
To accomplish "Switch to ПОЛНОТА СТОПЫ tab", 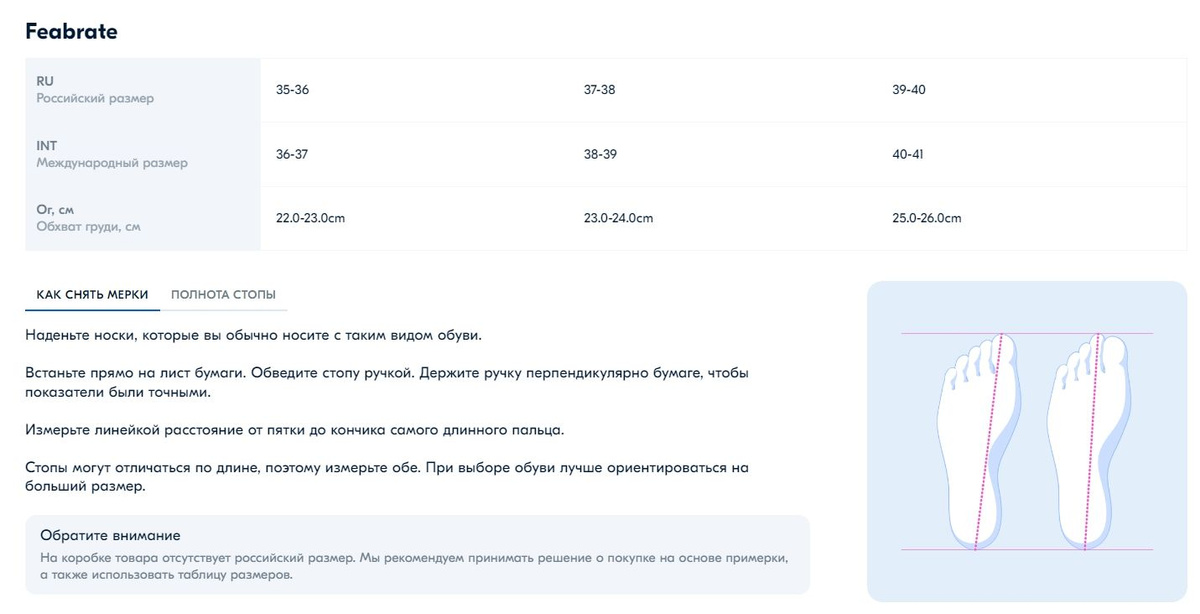I will [223, 295].
